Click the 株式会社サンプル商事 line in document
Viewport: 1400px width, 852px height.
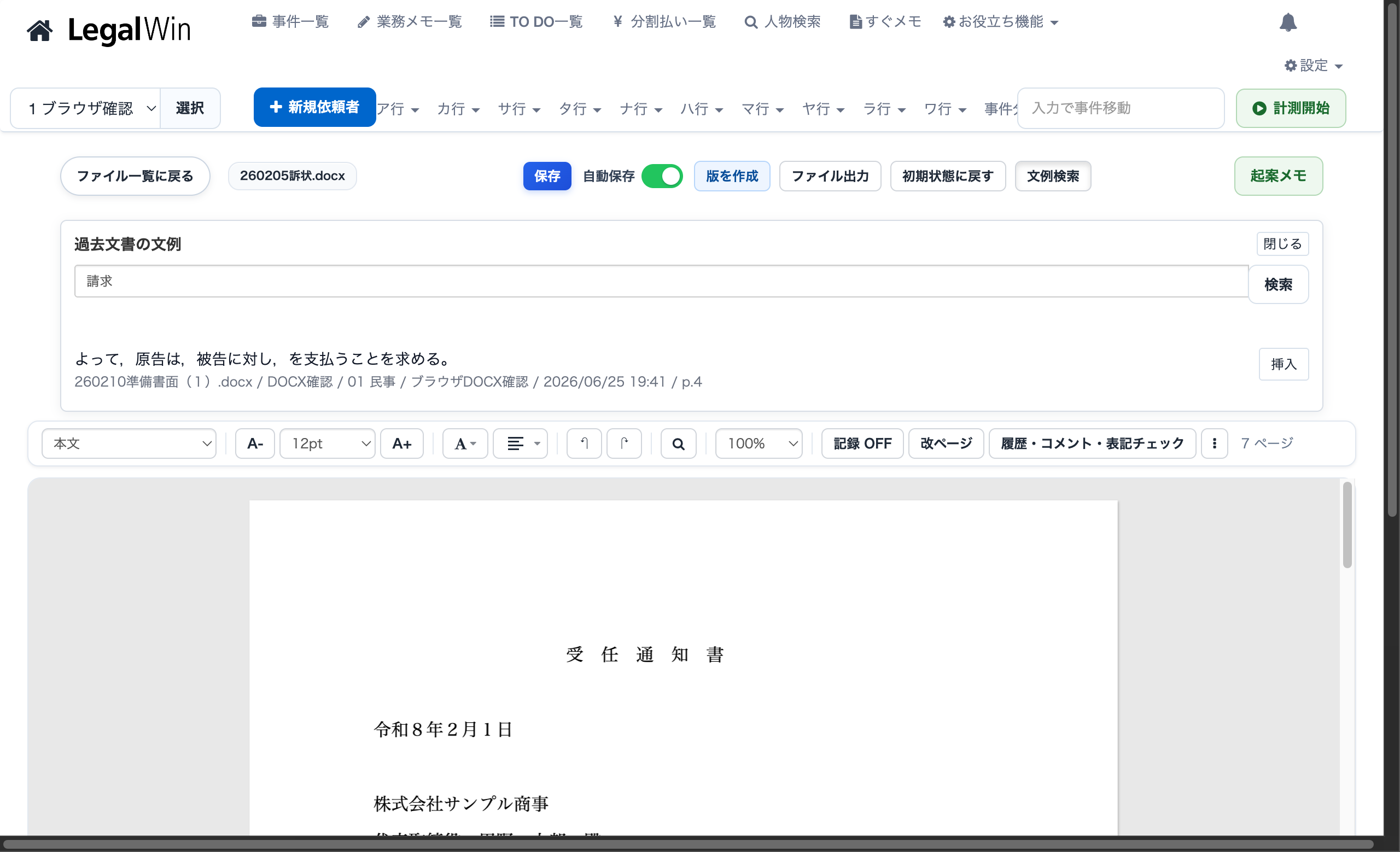click(461, 804)
